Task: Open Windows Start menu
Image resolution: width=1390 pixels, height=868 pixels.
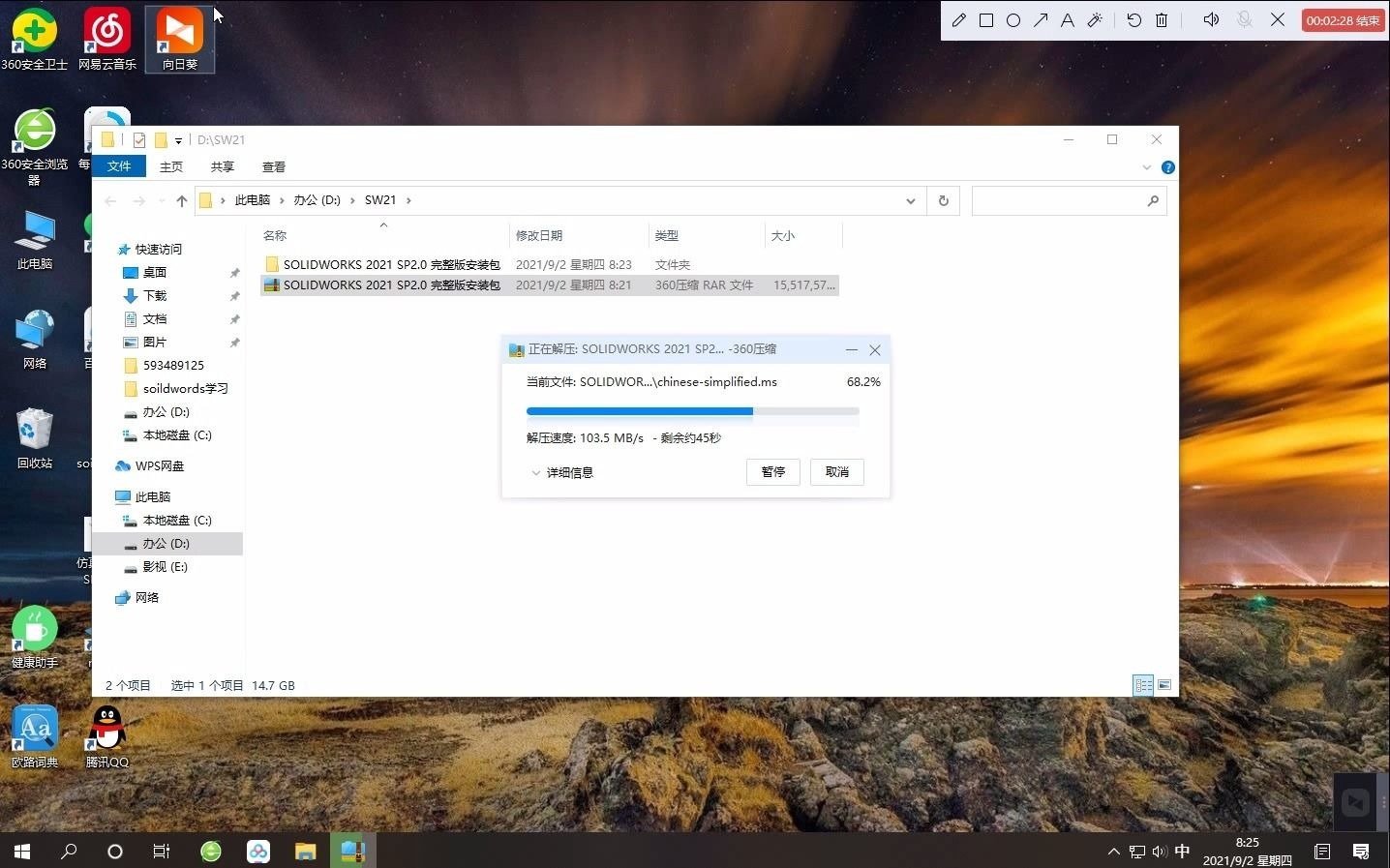Action: tap(22, 851)
